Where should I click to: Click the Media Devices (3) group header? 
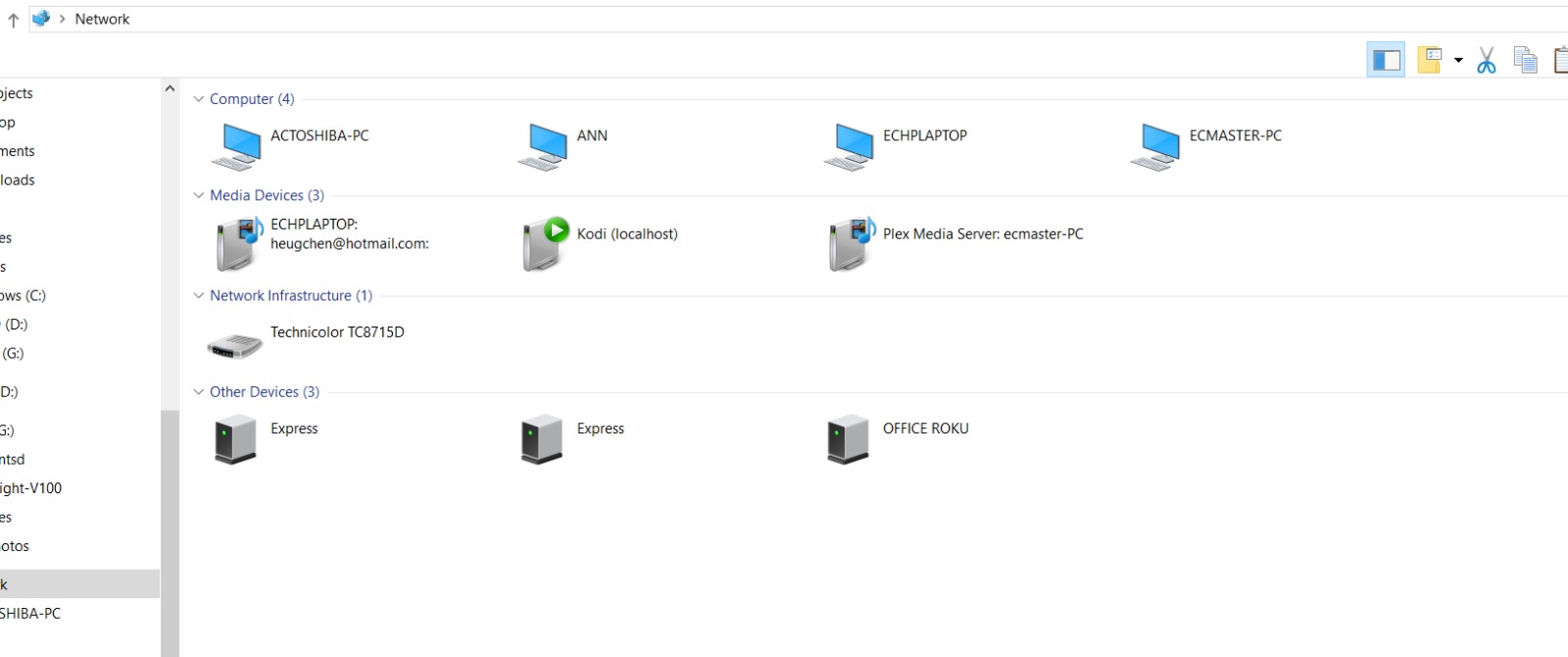(267, 195)
